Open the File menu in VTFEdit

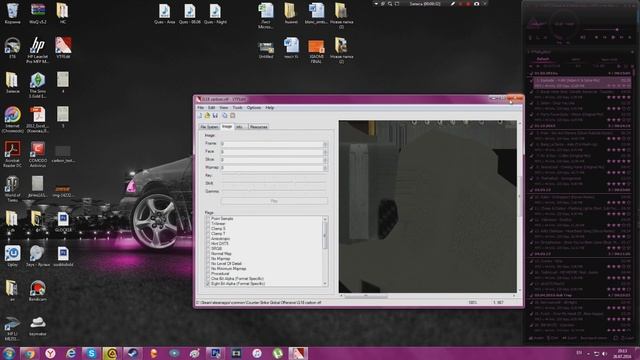200,108
